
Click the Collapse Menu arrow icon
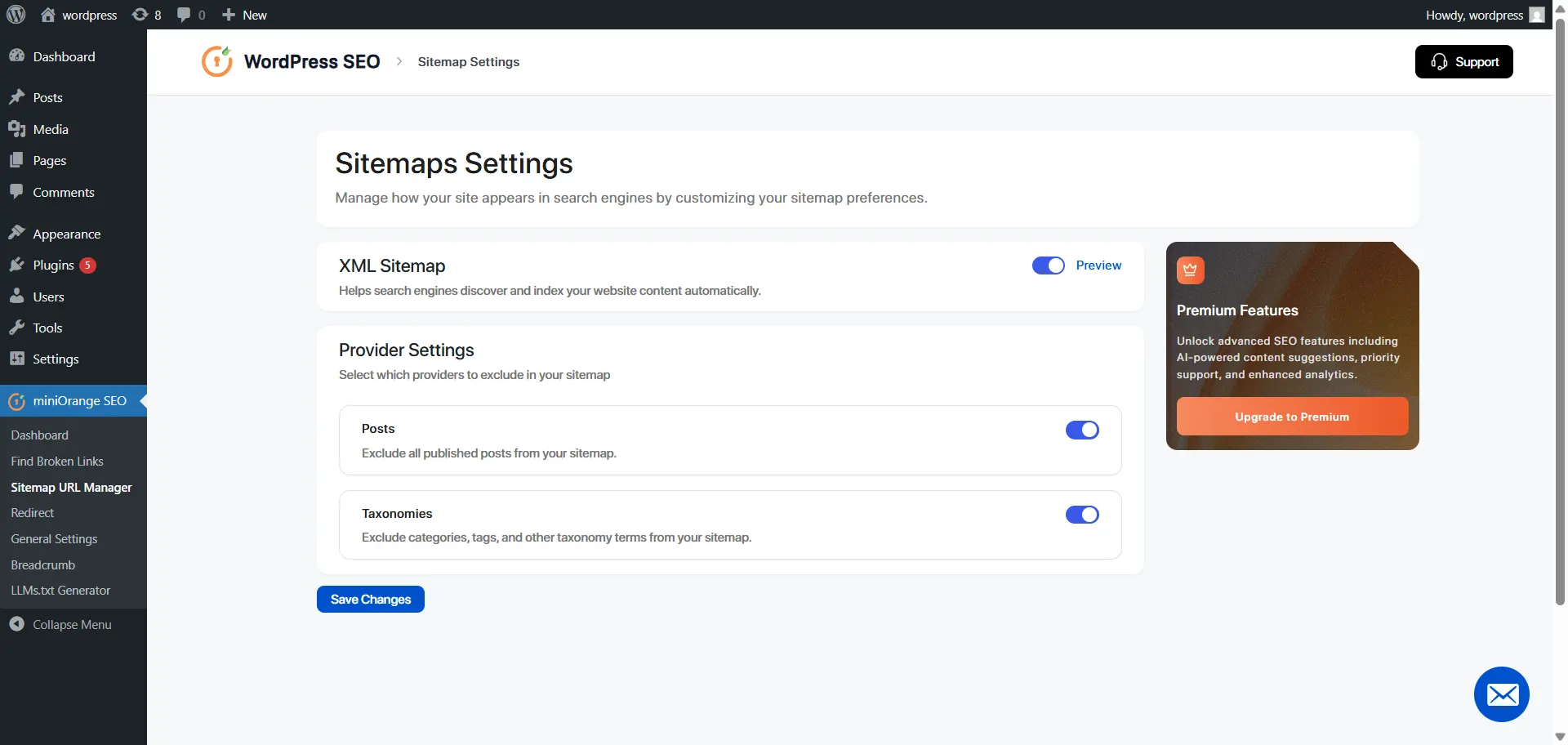coord(17,624)
